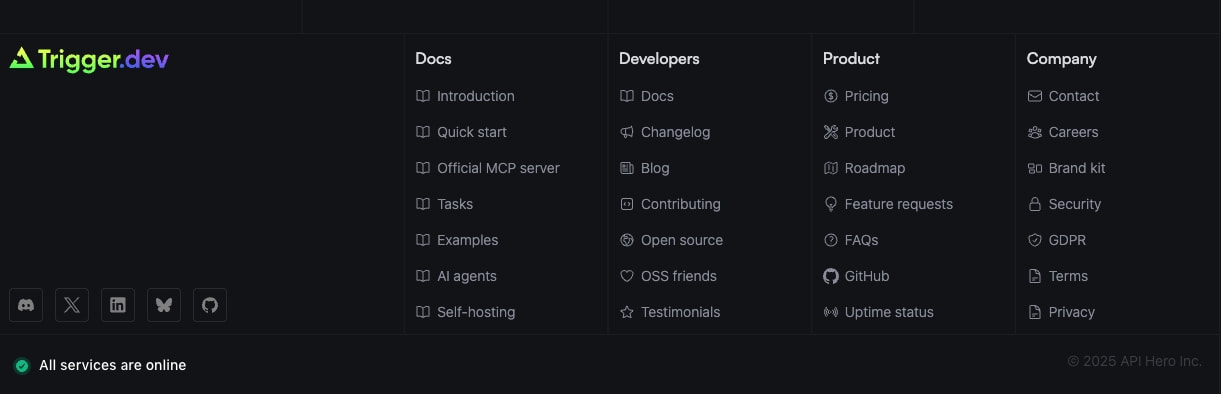Visit the Tasks docs link
This screenshot has height=394, width=1221.
[455, 204]
